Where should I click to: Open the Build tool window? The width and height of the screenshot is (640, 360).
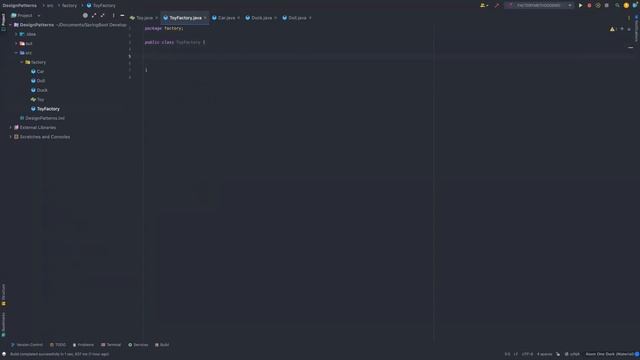pos(162,345)
